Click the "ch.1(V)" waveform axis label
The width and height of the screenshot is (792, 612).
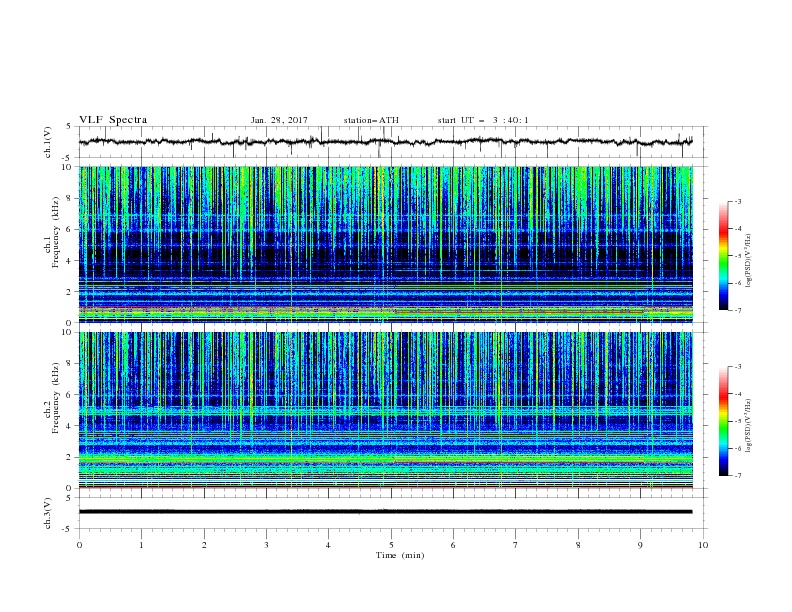click(x=48, y=142)
